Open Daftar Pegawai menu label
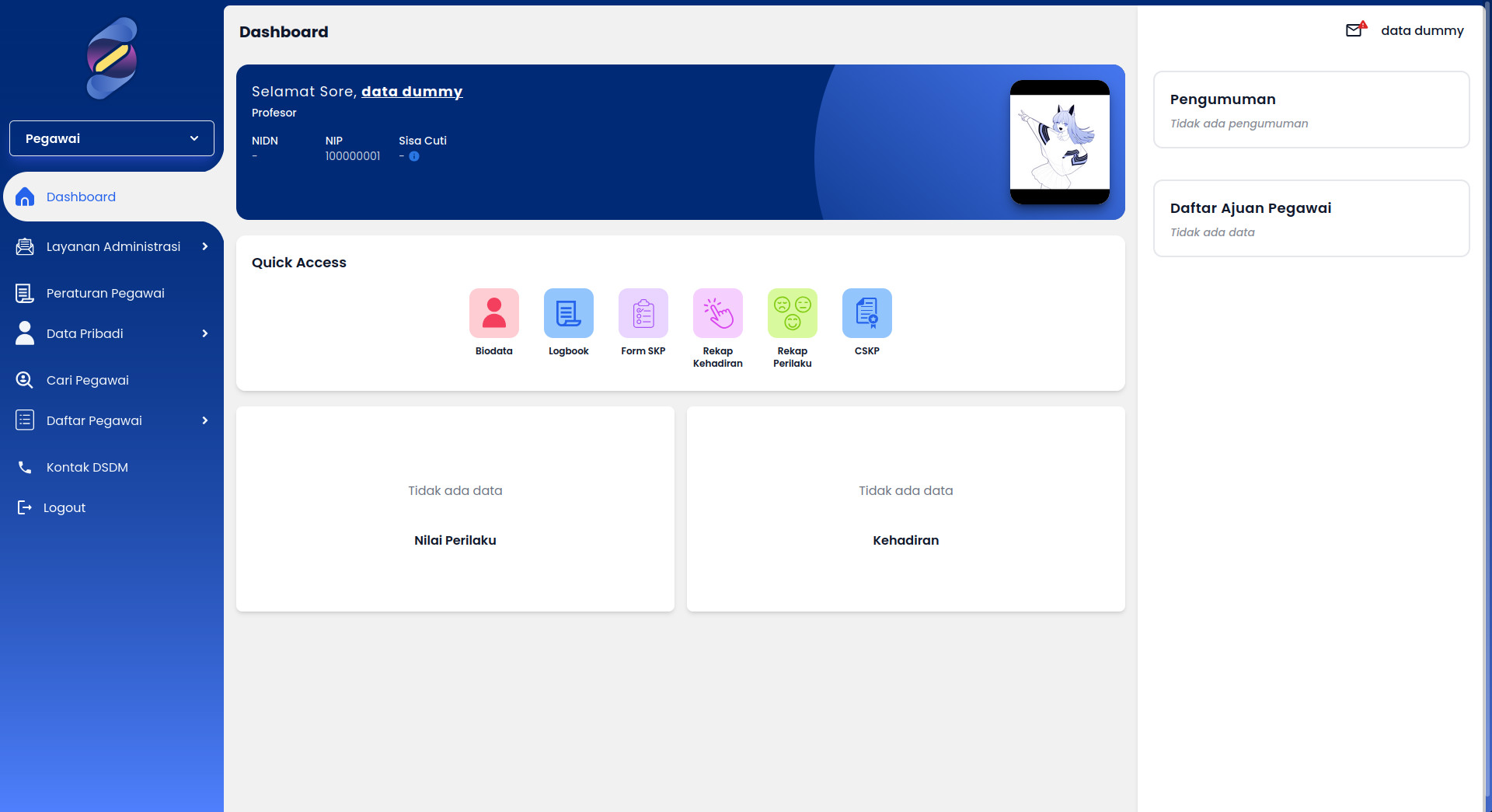 pos(94,420)
